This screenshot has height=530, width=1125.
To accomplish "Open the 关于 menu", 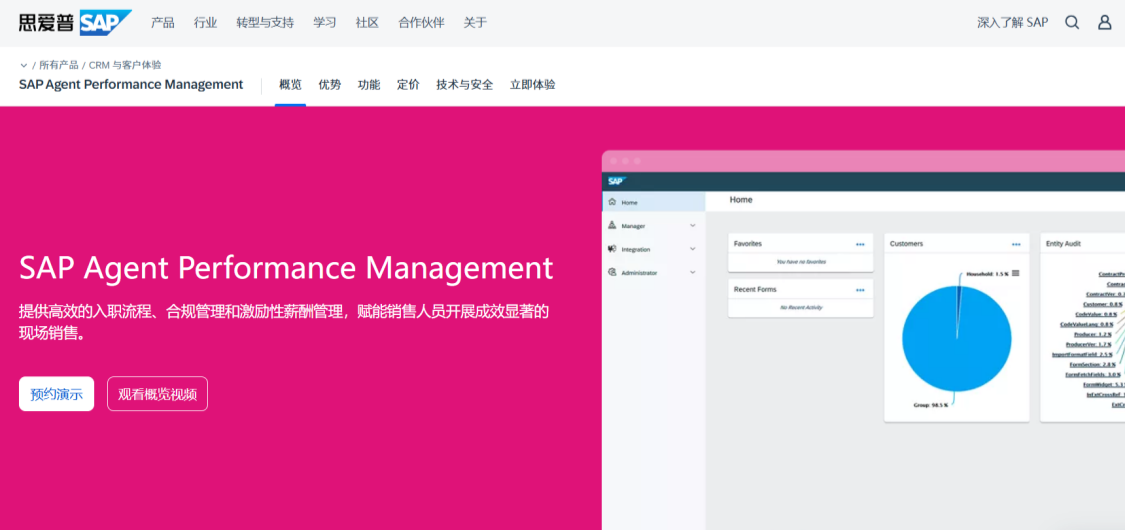I will point(475,22).
